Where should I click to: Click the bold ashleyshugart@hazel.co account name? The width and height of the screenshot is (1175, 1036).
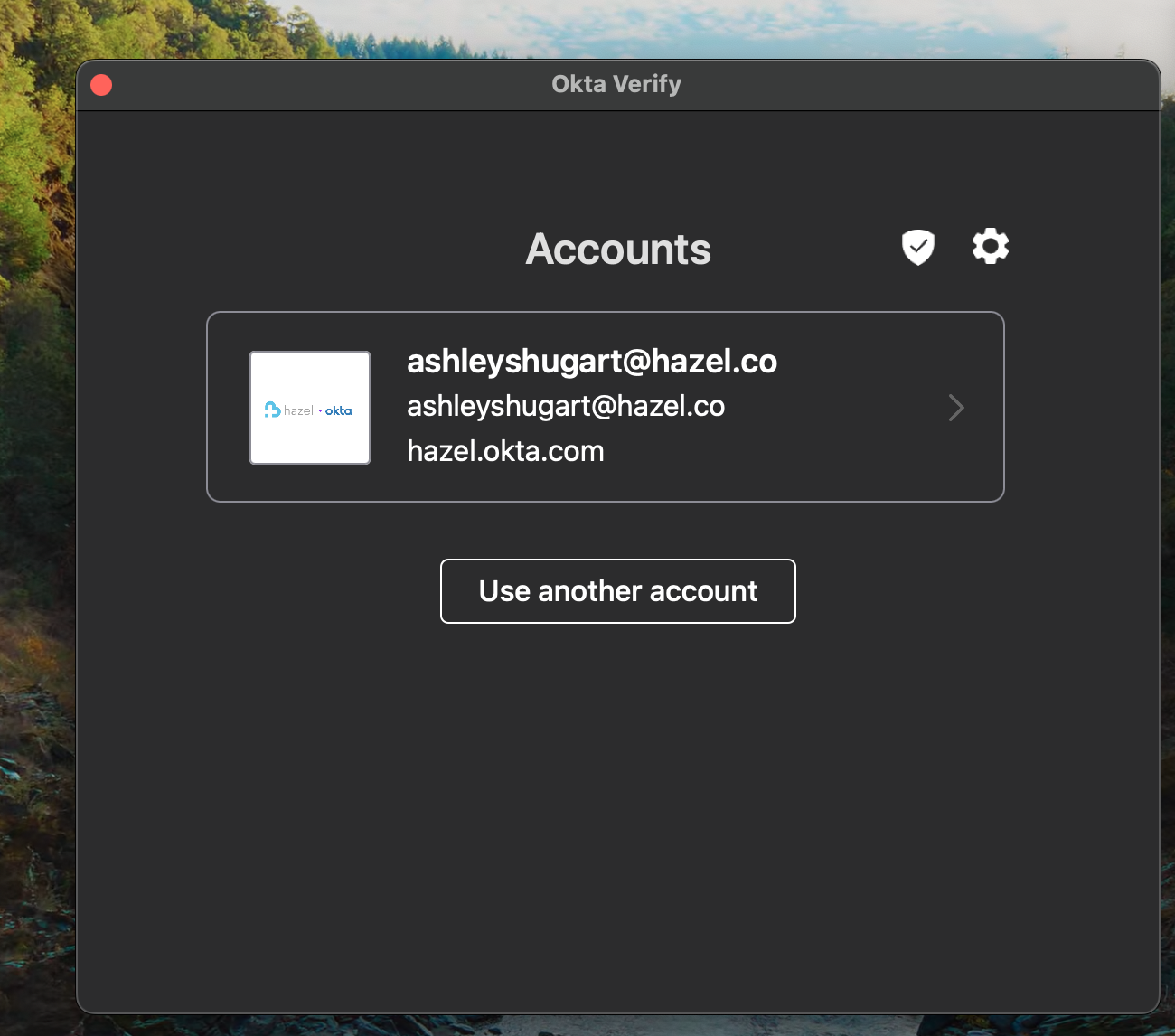pyautogui.click(x=591, y=361)
